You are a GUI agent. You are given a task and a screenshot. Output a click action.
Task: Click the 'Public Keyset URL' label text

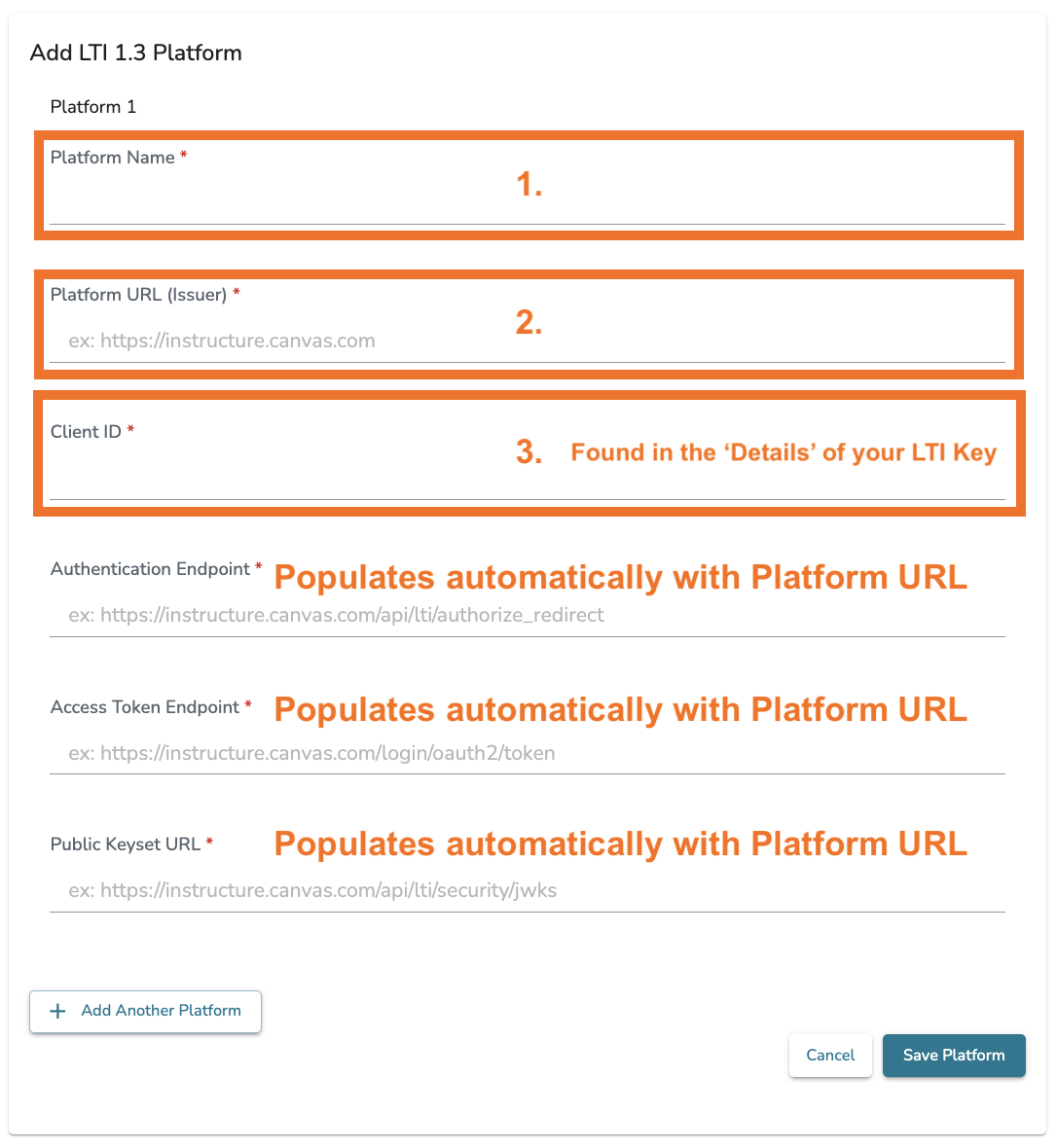click(126, 844)
